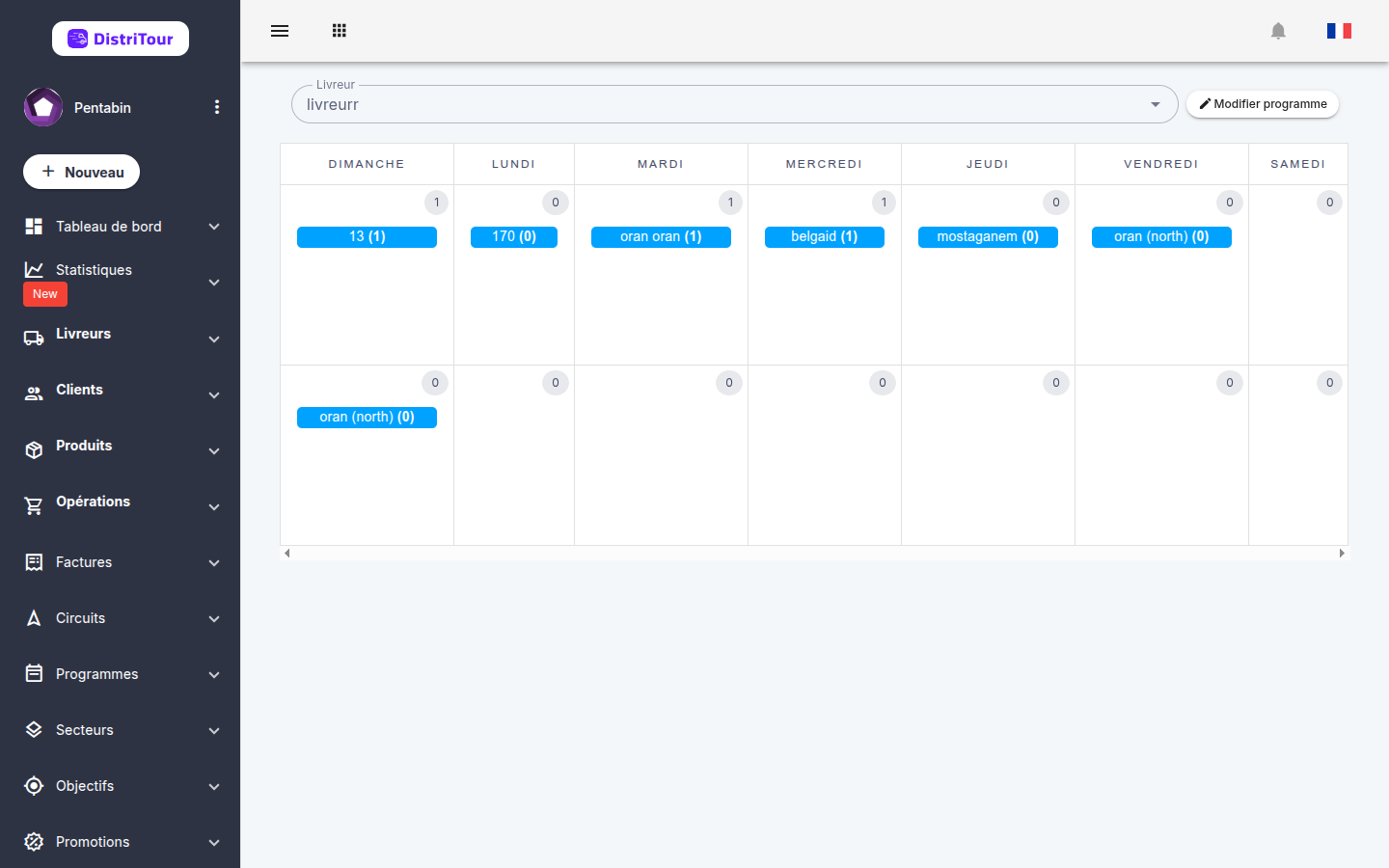Click the Nouveau button

[82, 172]
